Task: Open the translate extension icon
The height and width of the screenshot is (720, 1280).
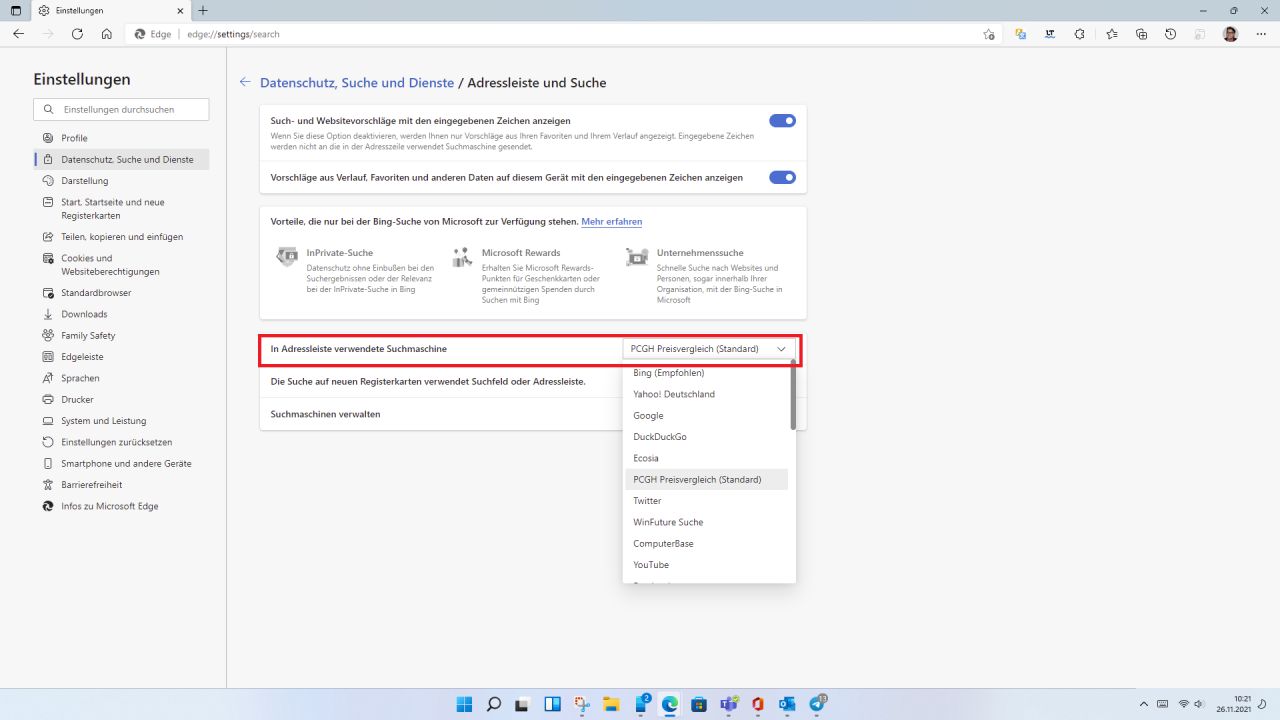Action: (1020, 34)
